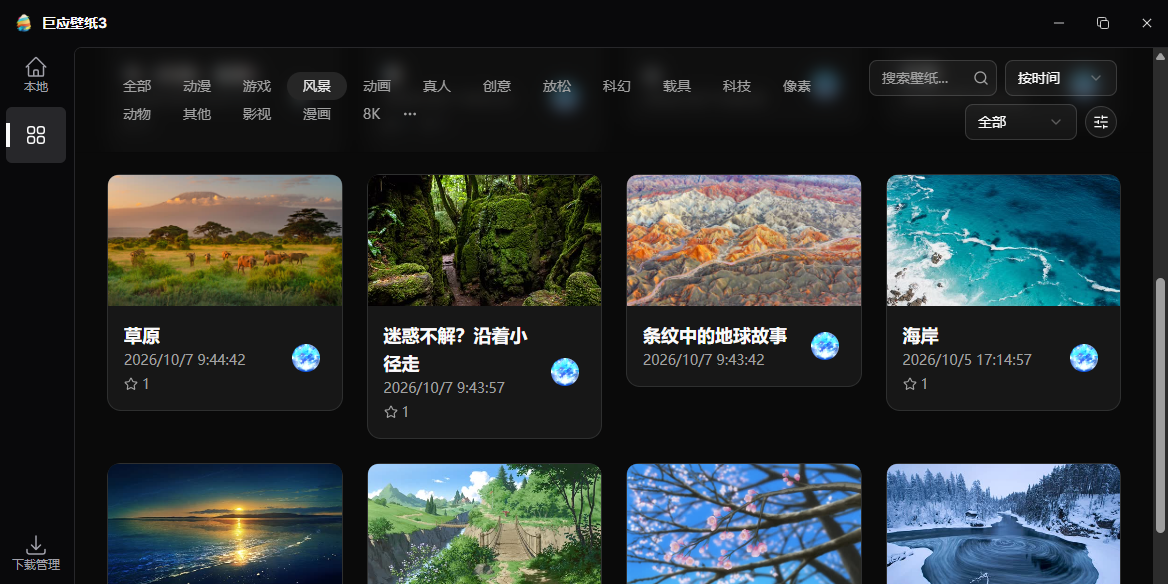The image size is (1168, 584).
Task: Click the author avatar on 草原 card
Action: (x=306, y=358)
